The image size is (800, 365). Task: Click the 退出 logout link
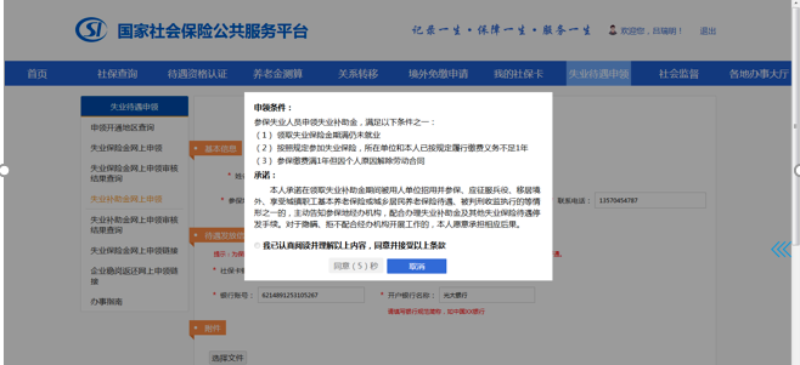708,31
